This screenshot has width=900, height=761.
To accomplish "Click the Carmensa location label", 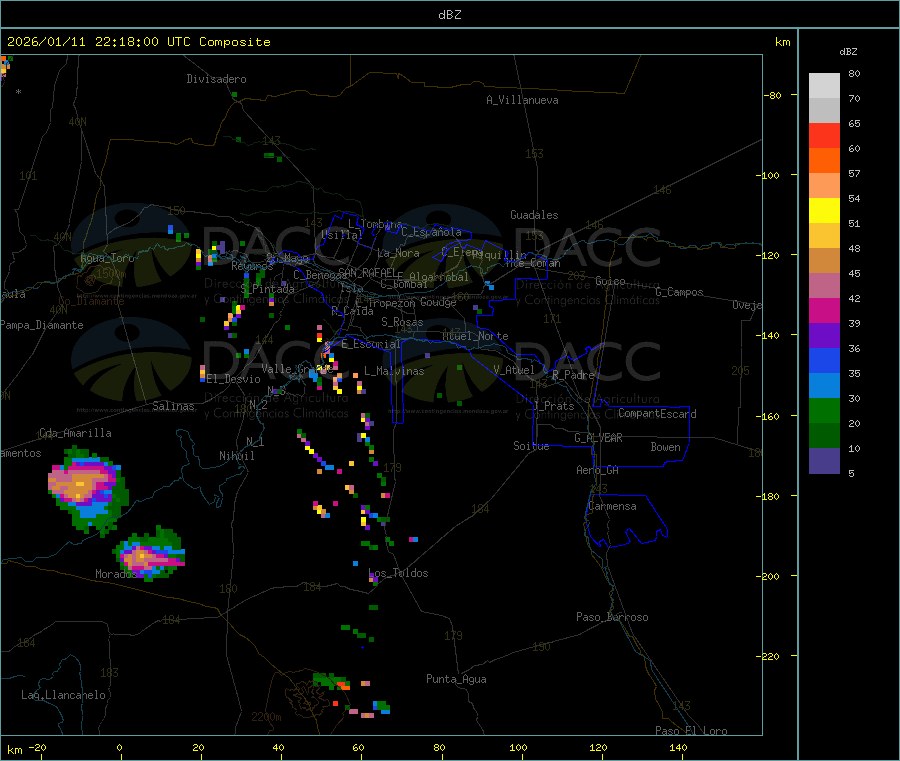I will (611, 506).
